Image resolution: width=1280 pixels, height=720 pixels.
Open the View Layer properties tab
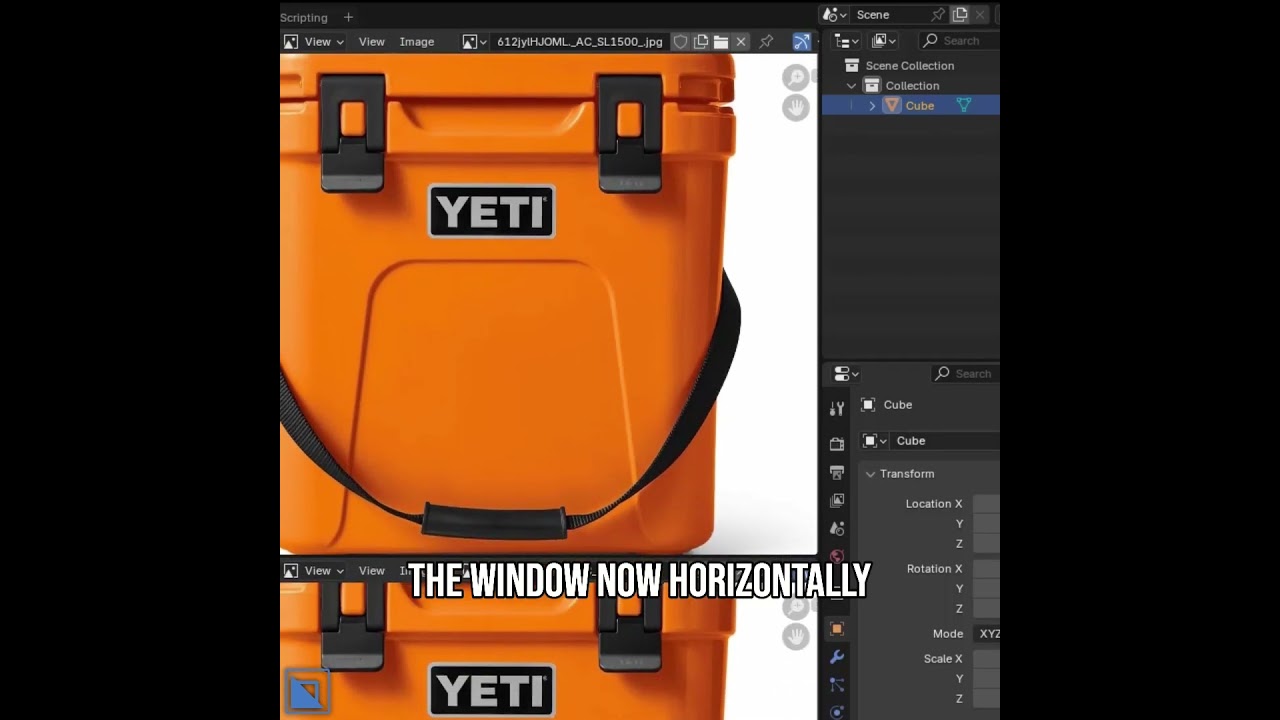tap(837, 500)
